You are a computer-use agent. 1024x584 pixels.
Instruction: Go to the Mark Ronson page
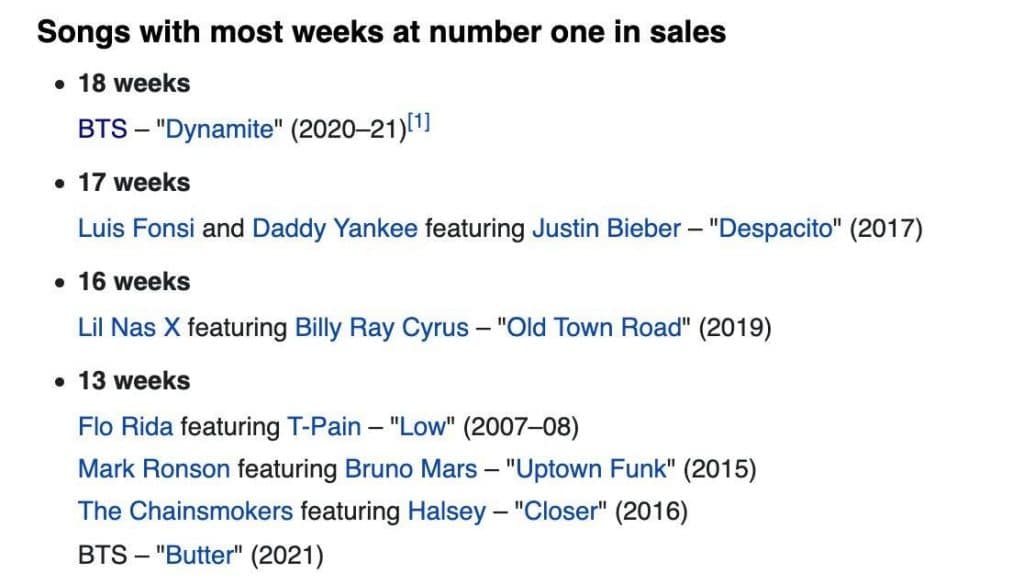154,469
